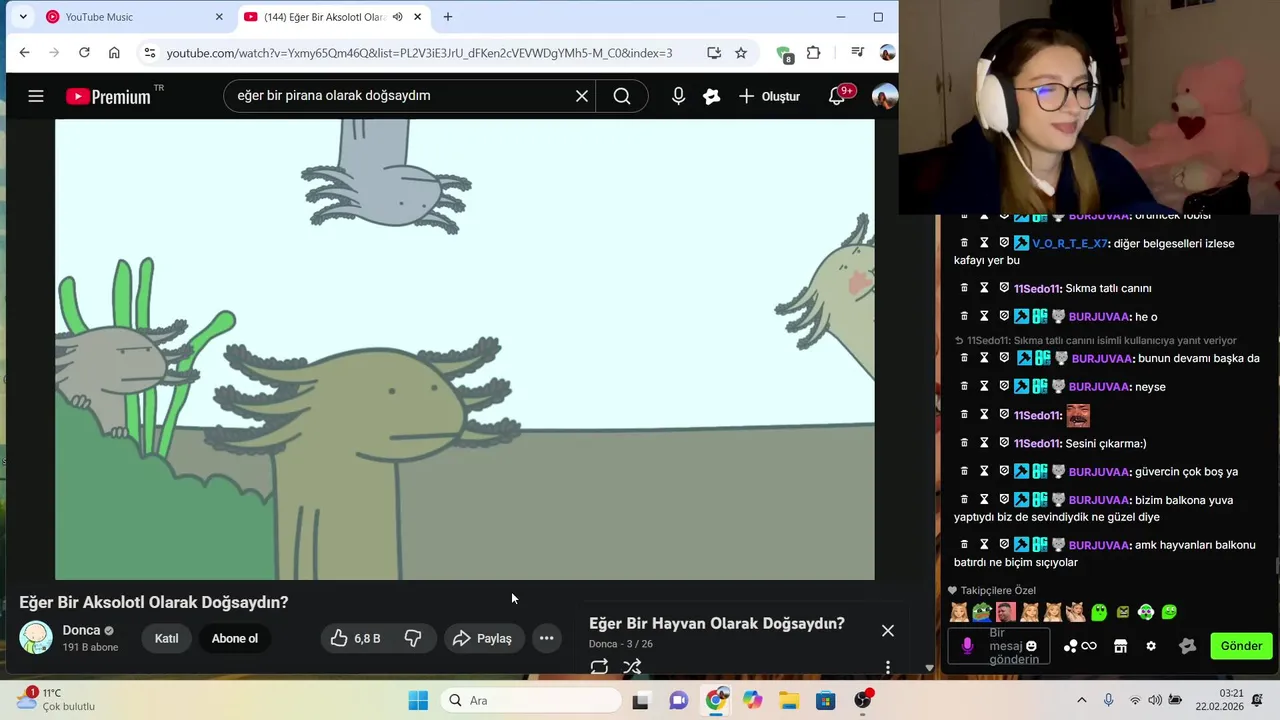Open the sparkle AI icon beside microphone
Image resolution: width=1280 pixels, height=720 pixels.
[712, 96]
